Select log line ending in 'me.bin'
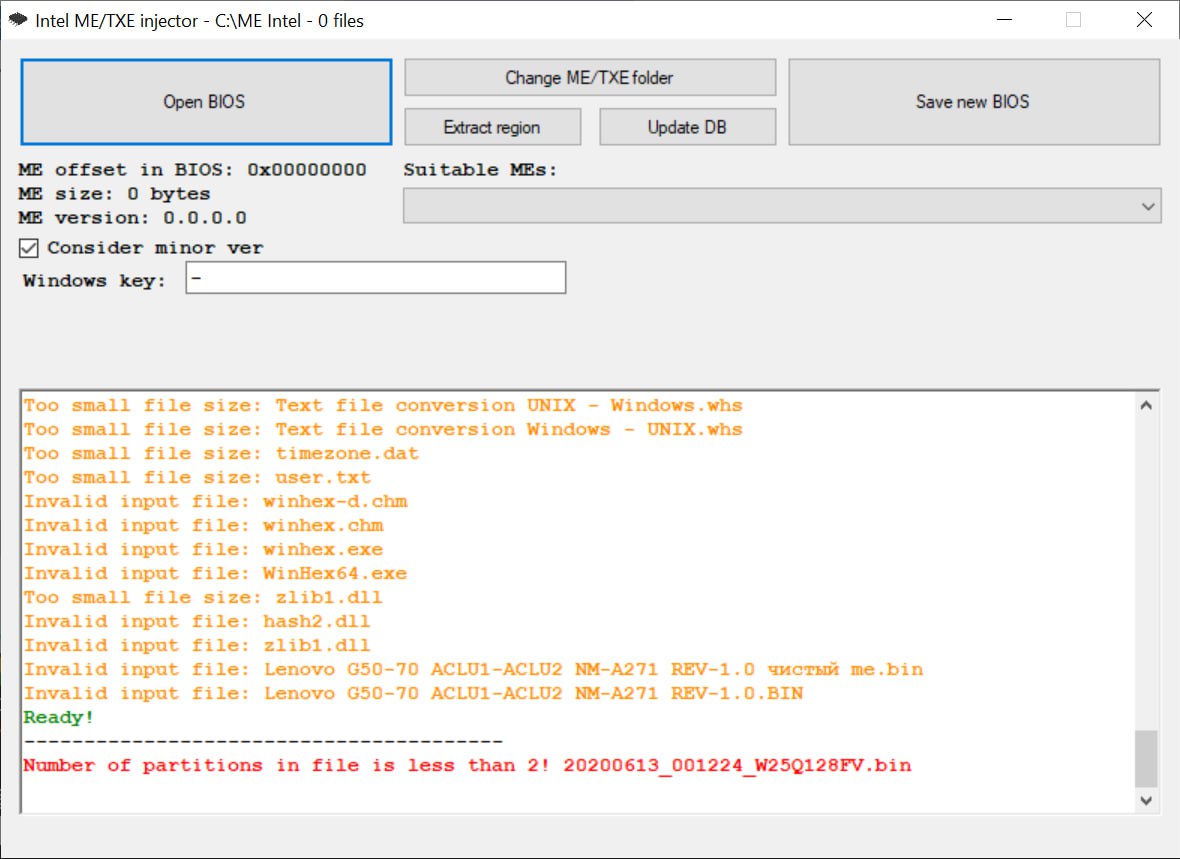Image resolution: width=1180 pixels, height=859 pixels. pyautogui.click(x=473, y=670)
